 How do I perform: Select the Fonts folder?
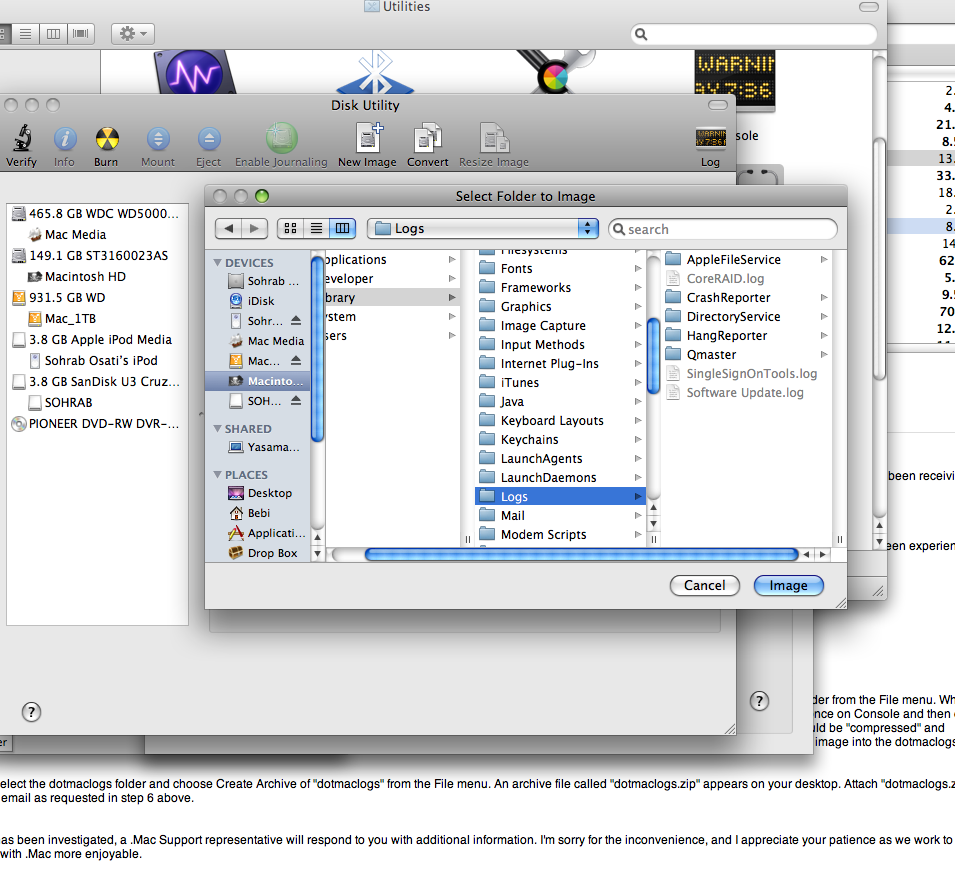pyautogui.click(x=559, y=269)
